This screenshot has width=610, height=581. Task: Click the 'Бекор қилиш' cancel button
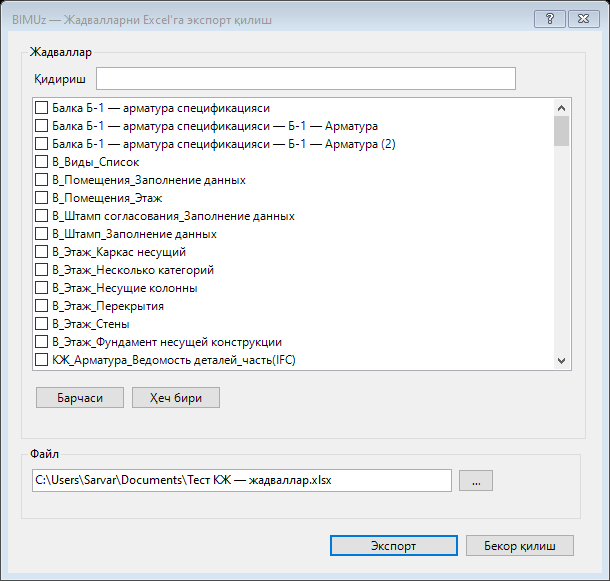pyautogui.click(x=520, y=546)
